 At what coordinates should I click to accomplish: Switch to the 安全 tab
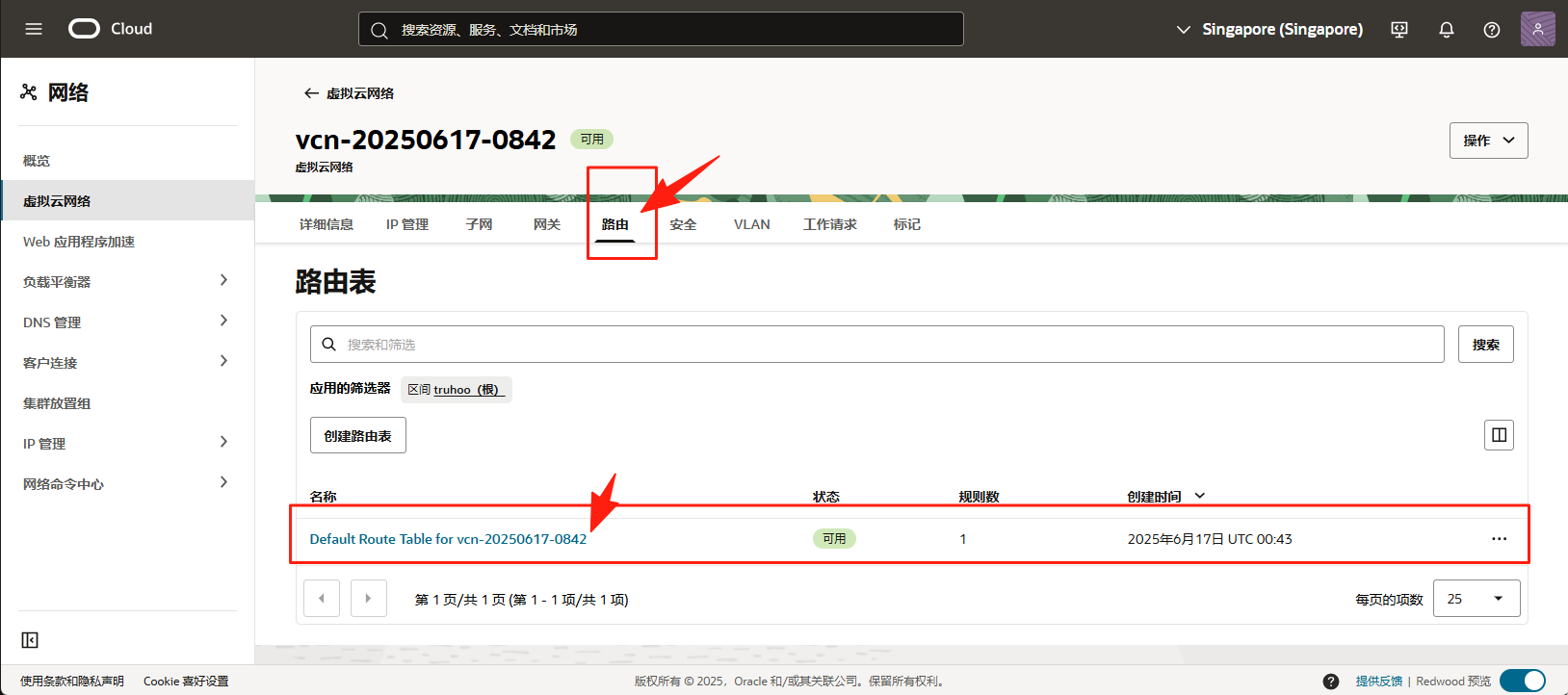coord(683,224)
